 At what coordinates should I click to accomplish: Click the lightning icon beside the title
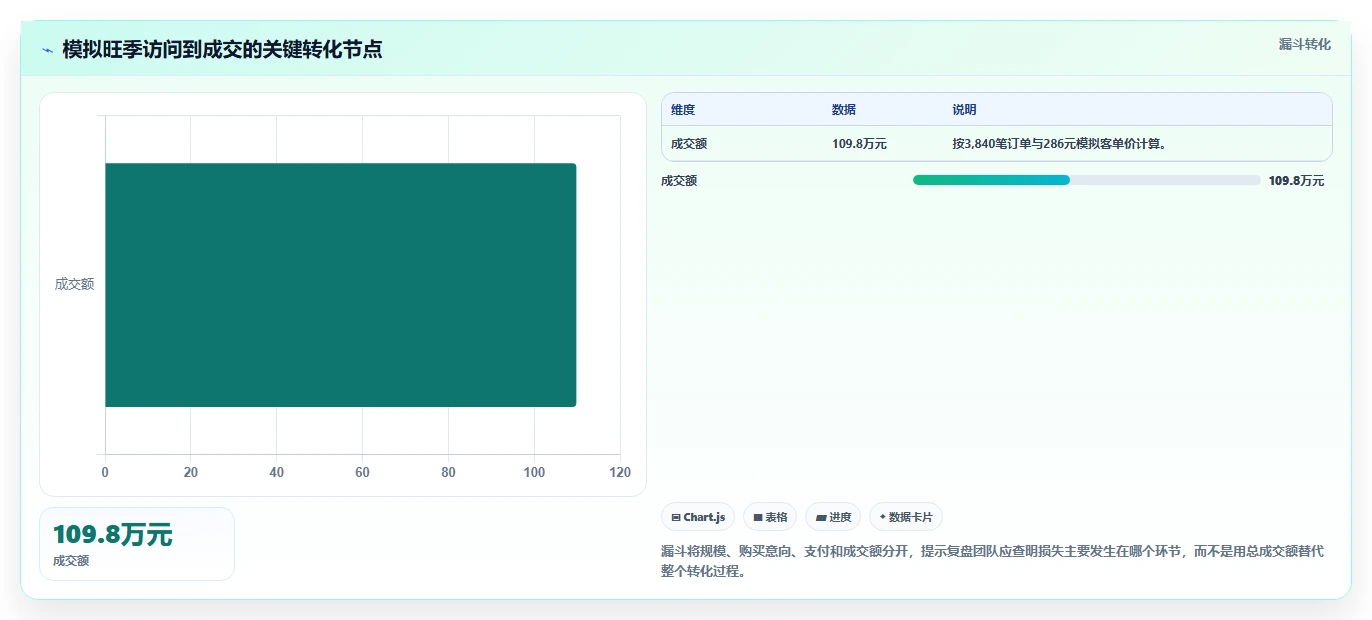pos(47,50)
